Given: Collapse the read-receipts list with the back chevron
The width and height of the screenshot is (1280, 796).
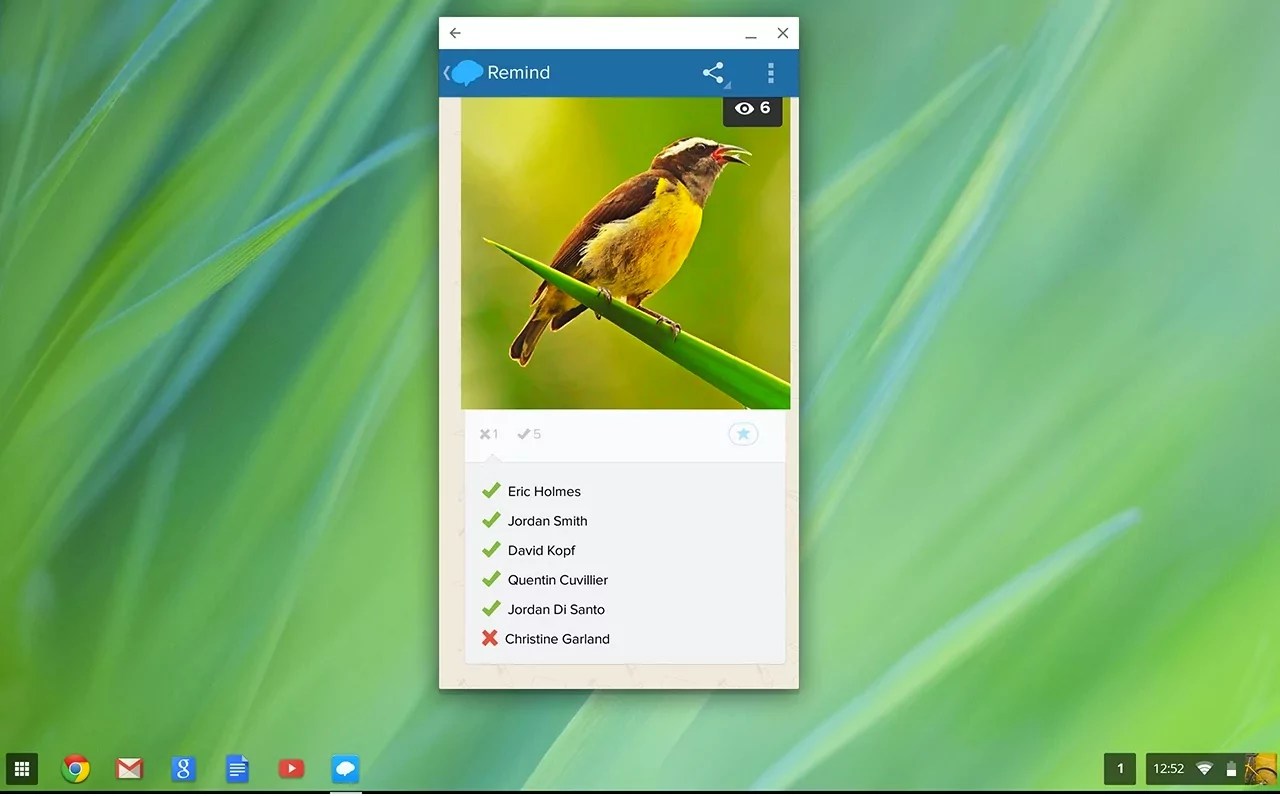Looking at the screenshot, I should pos(447,72).
